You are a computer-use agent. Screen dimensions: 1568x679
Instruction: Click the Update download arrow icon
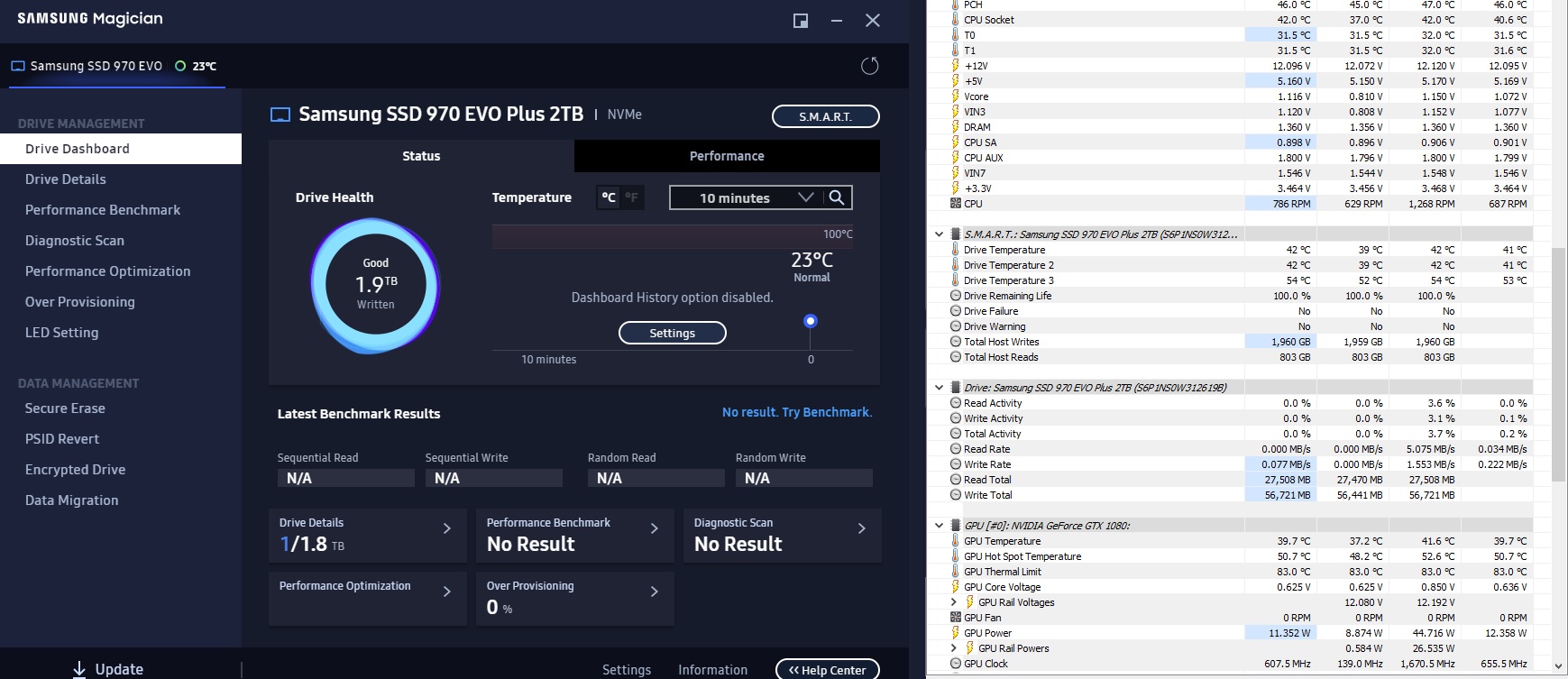[x=79, y=669]
